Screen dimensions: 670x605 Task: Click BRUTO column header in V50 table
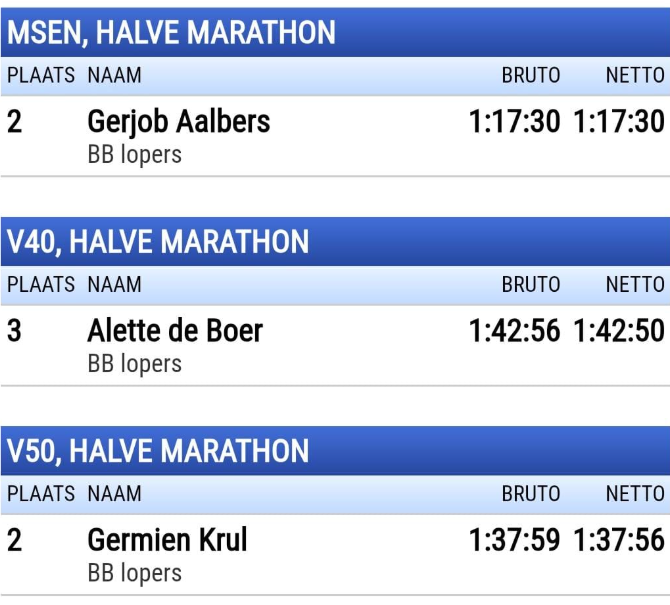pyautogui.click(x=531, y=494)
